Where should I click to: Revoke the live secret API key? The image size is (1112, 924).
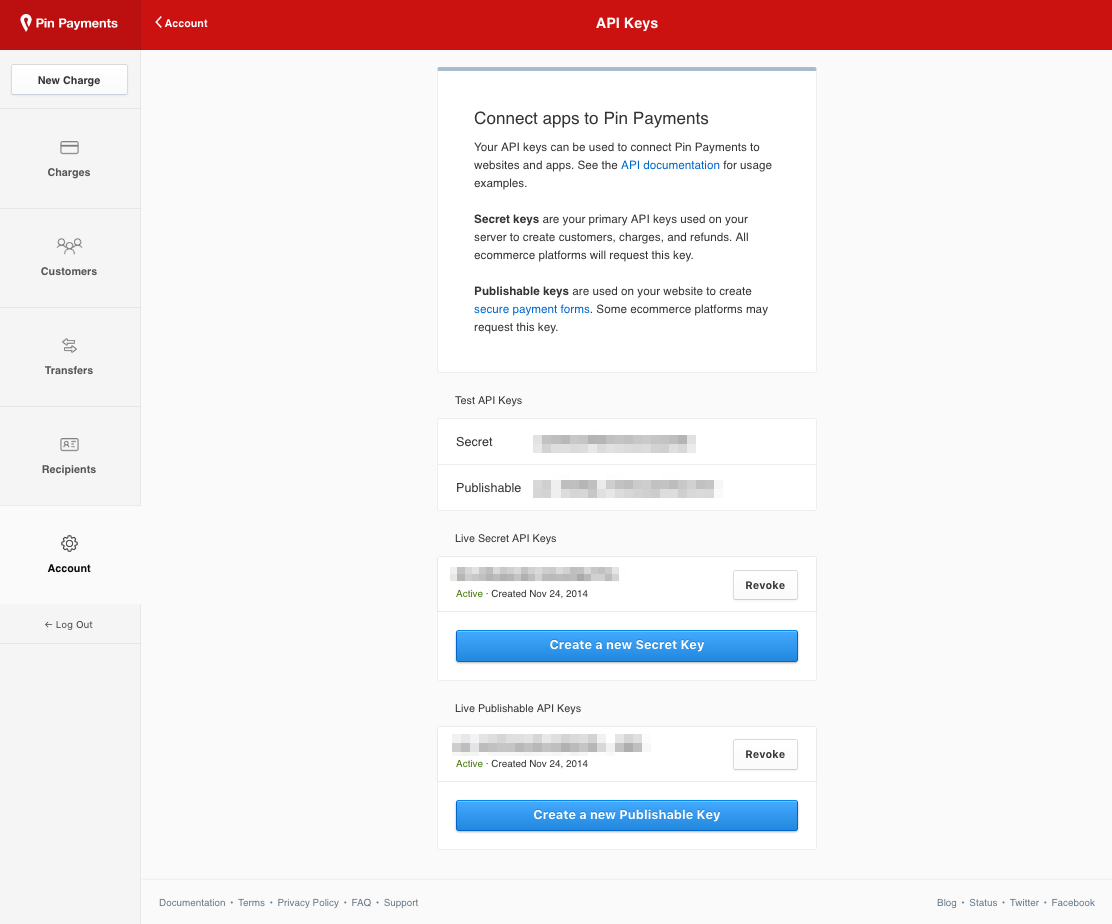point(765,585)
